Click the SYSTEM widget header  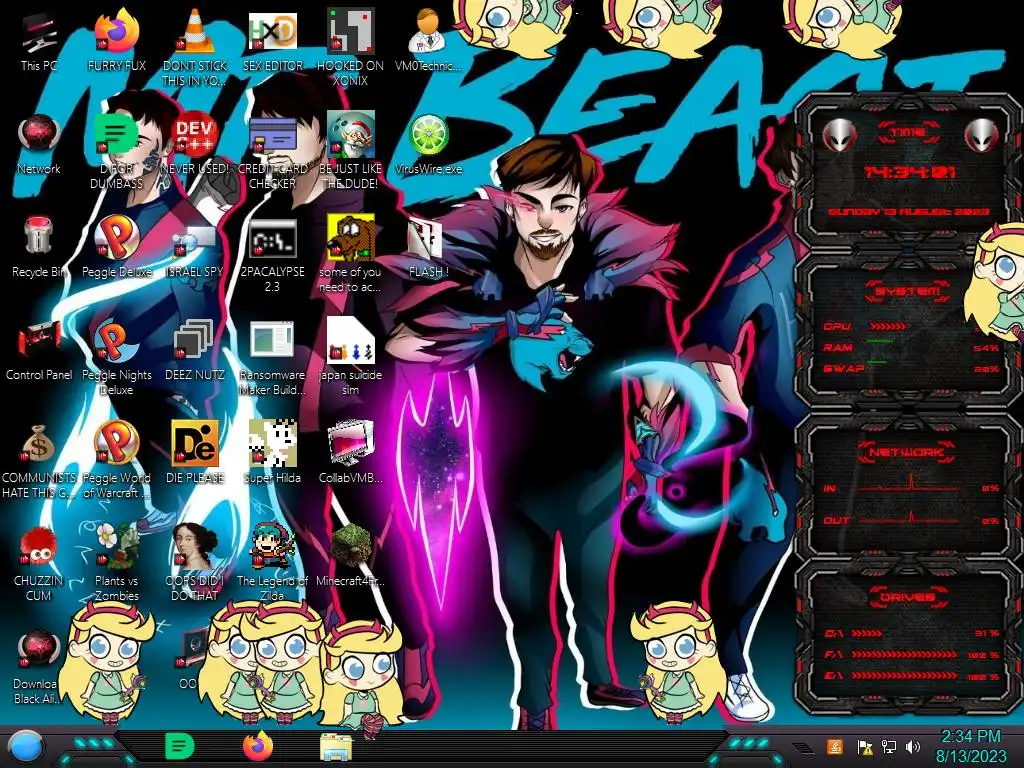click(908, 291)
